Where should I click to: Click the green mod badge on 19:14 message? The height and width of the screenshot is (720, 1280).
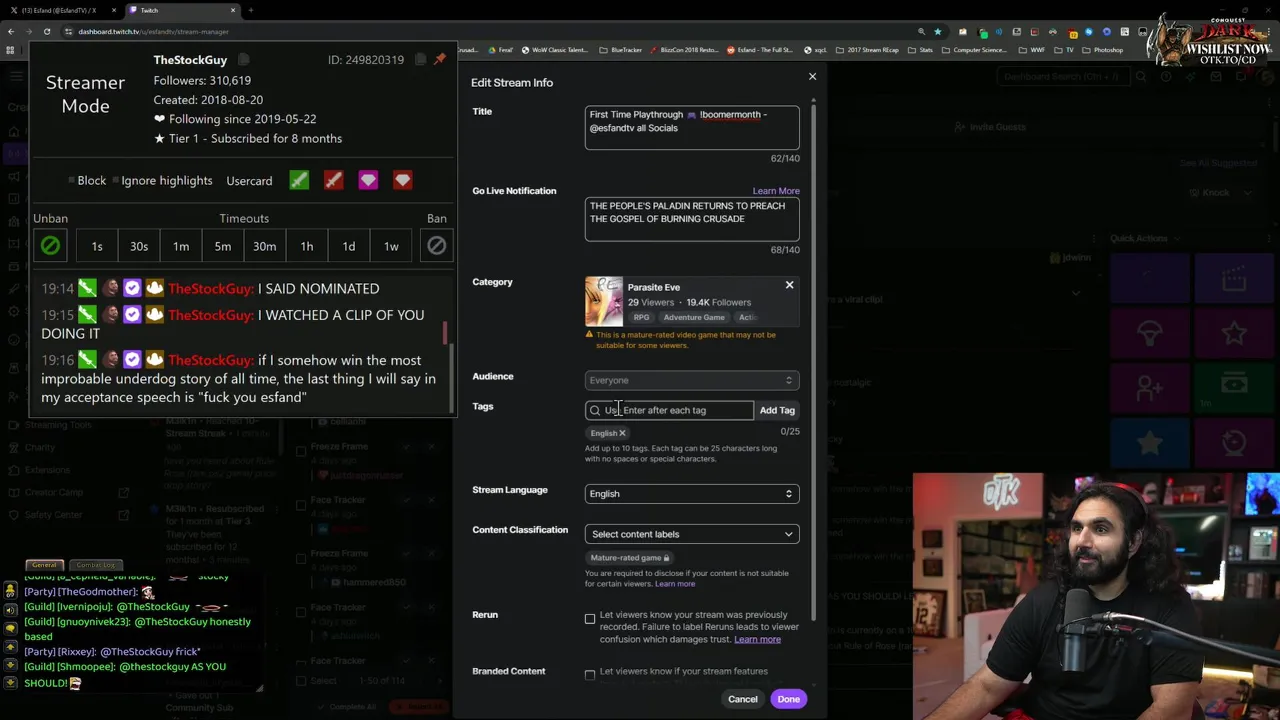[87, 288]
